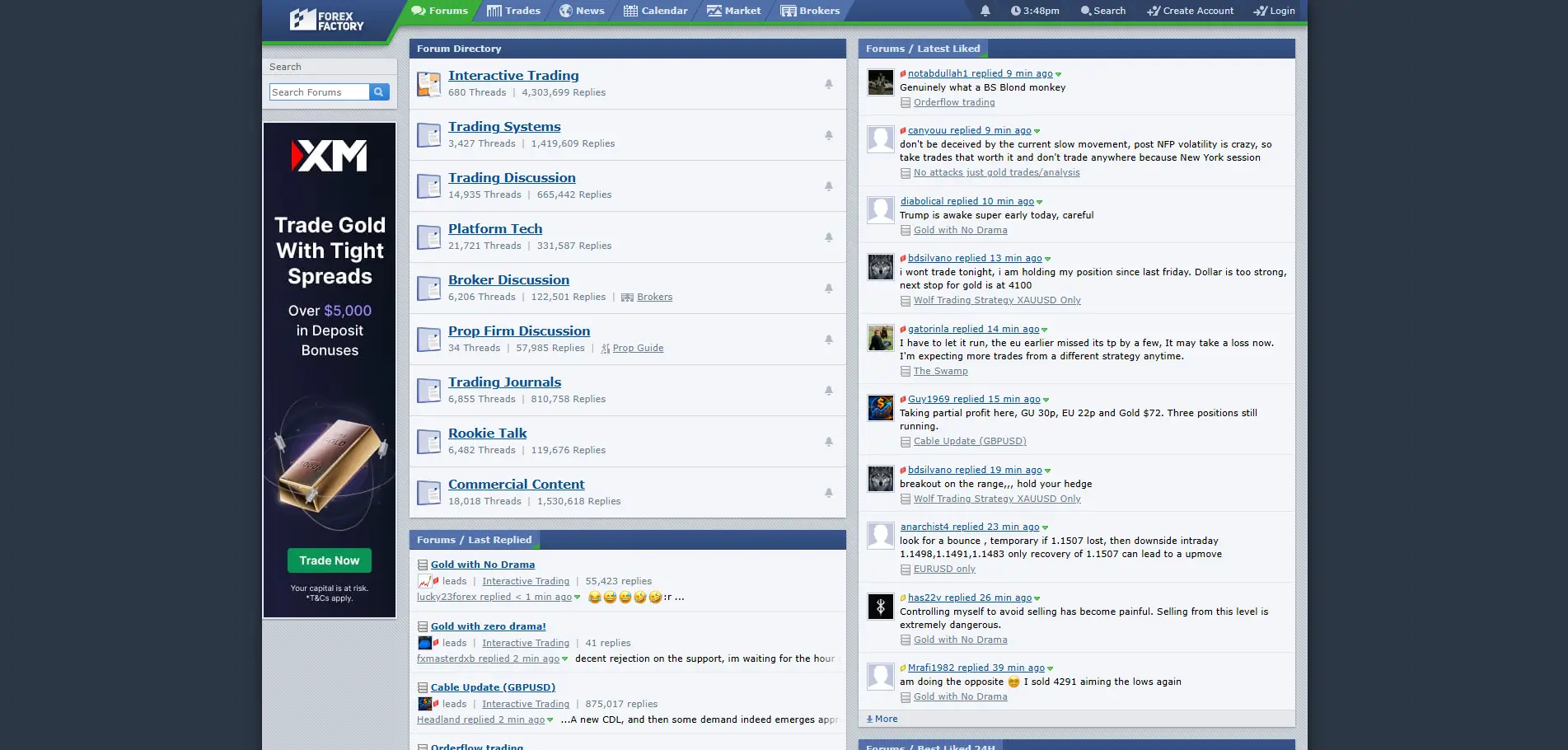Click Mrafi1982 replied 39 min ago link

tap(976, 668)
